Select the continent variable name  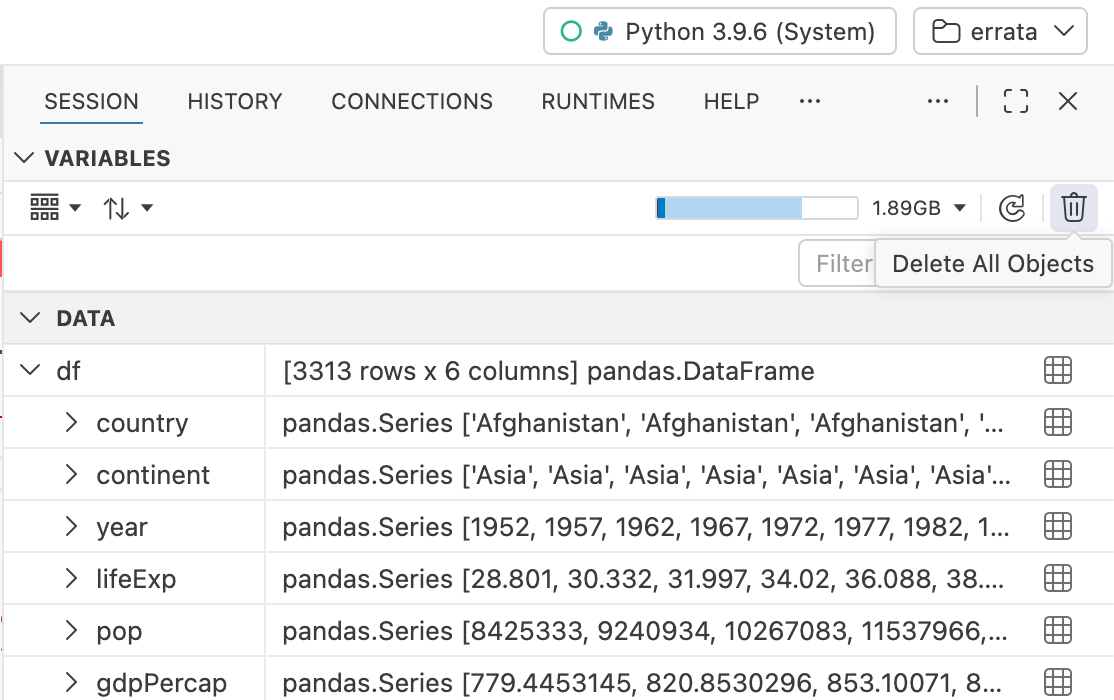(153, 475)
